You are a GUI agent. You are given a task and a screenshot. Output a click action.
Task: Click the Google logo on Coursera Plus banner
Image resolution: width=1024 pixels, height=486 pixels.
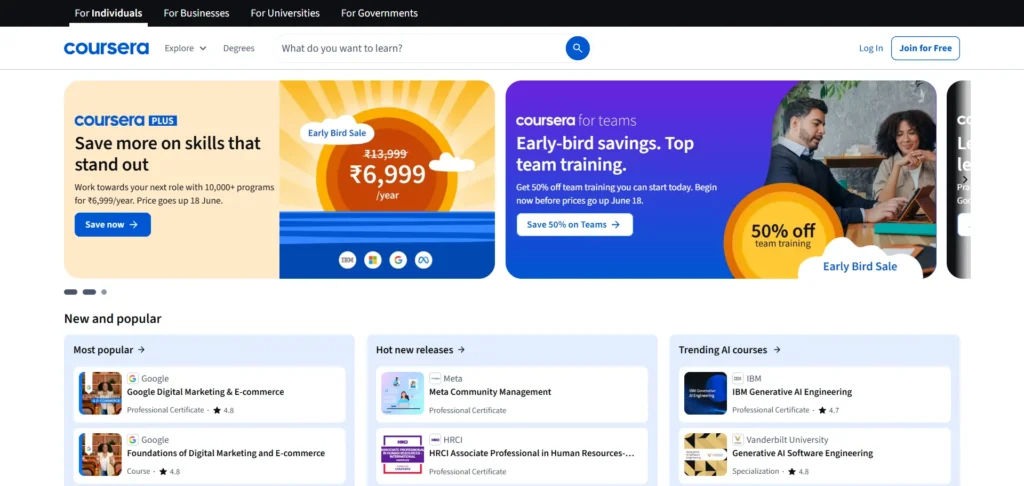click(x=398, y=260)
